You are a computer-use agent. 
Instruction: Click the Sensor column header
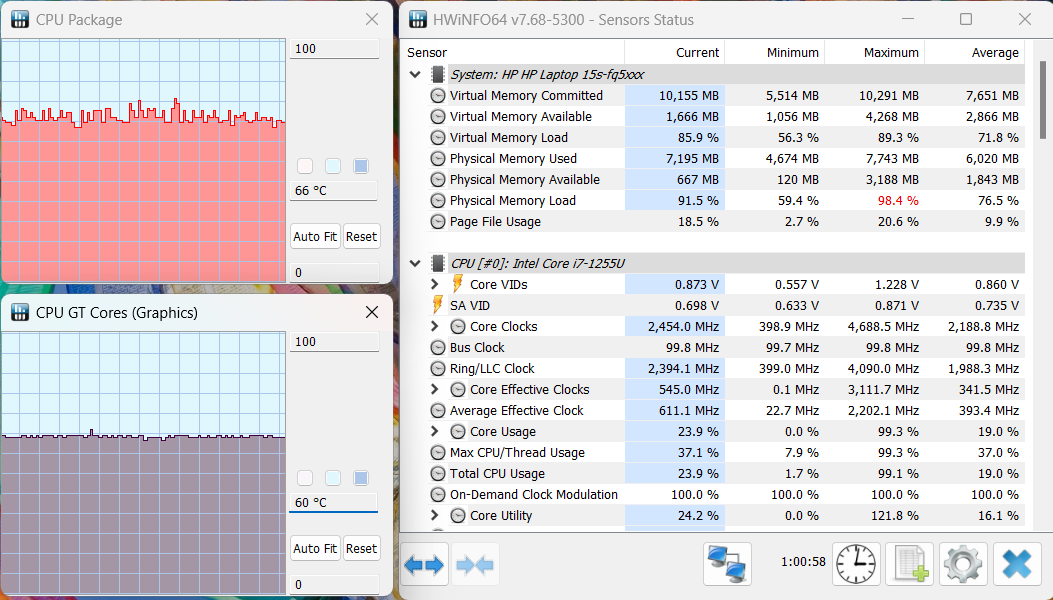513,52
